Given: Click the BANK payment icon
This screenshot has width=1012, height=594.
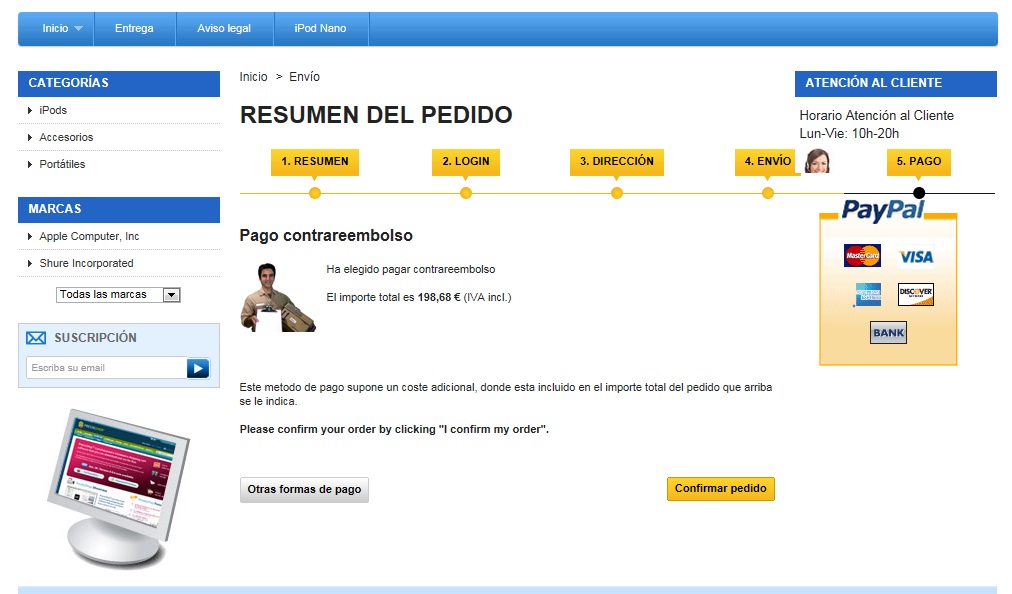Looking at the screenshot, I should pos(889,333).
